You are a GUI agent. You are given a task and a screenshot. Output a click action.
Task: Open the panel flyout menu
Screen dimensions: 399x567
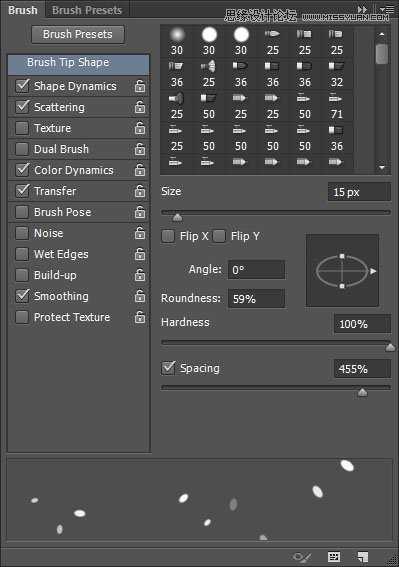coord(387,9)
